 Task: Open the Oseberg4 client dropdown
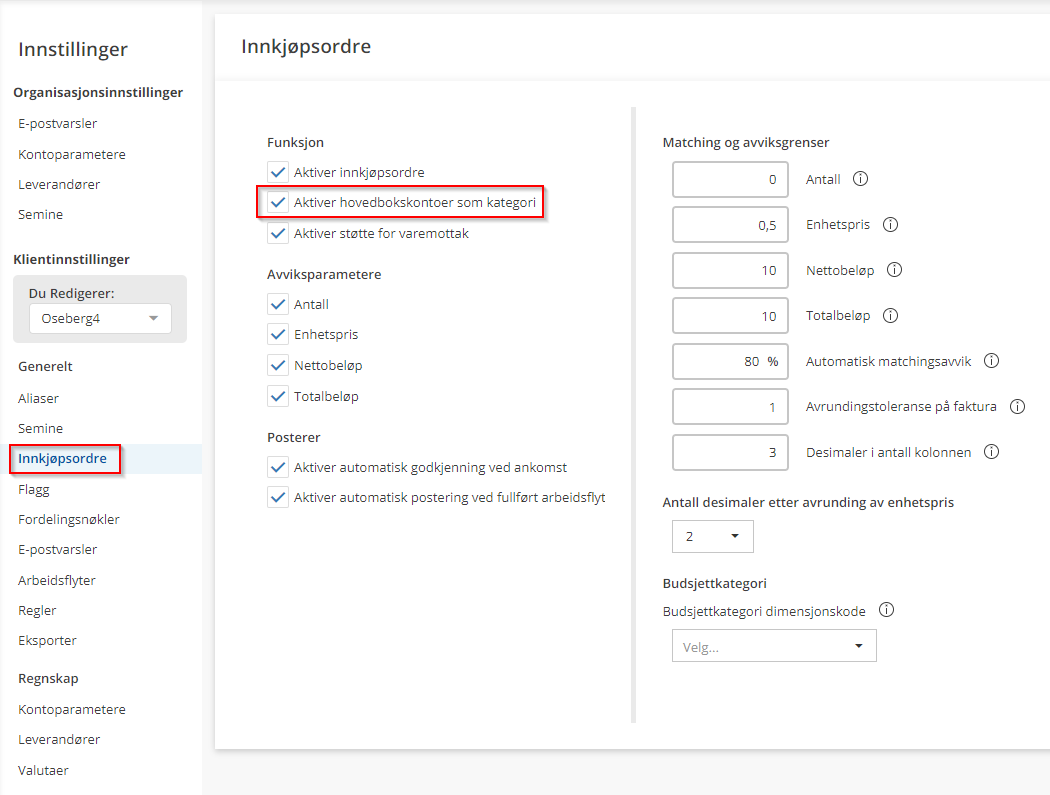[100, 318]
